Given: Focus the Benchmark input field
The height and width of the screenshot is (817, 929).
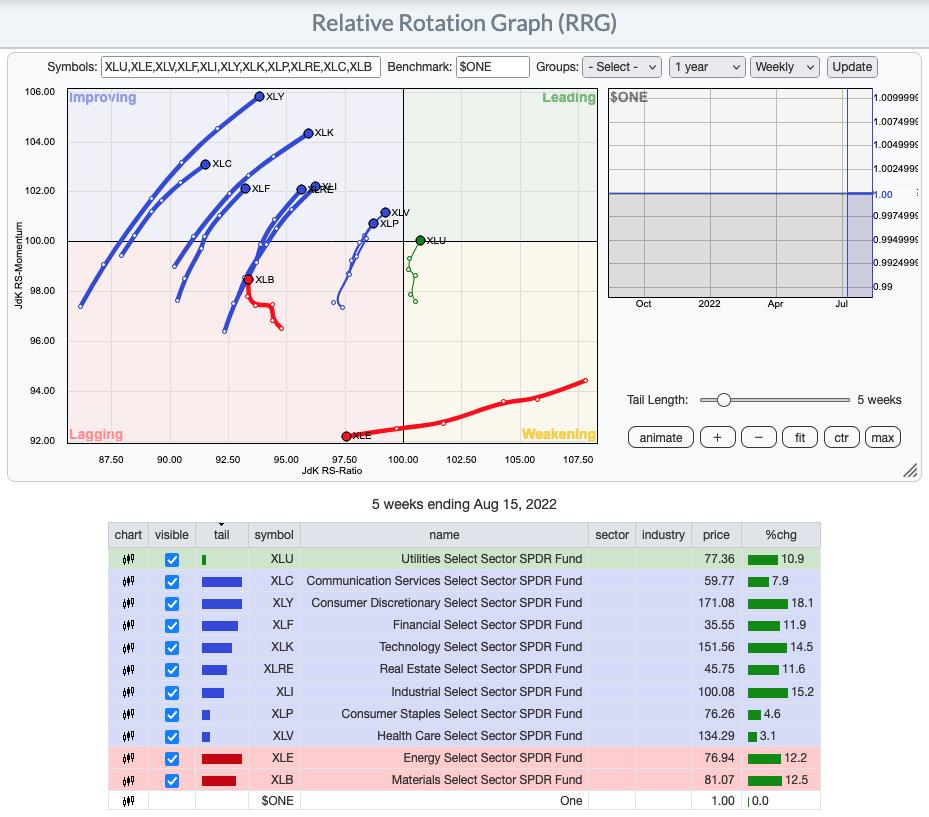Looking at the screenshot, I should point(492,67).
